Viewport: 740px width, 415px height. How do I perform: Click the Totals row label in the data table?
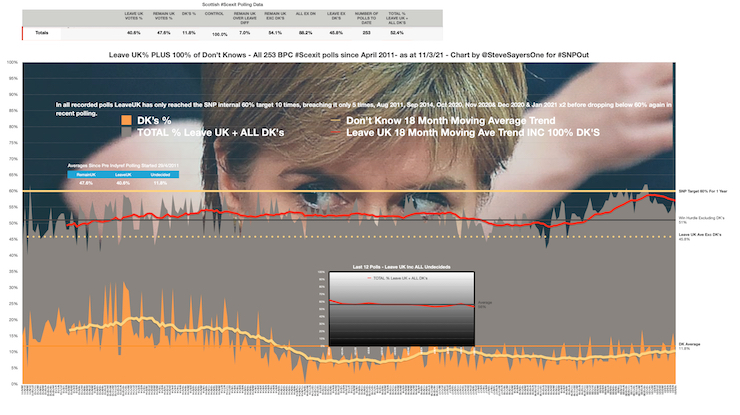point(44,34)
